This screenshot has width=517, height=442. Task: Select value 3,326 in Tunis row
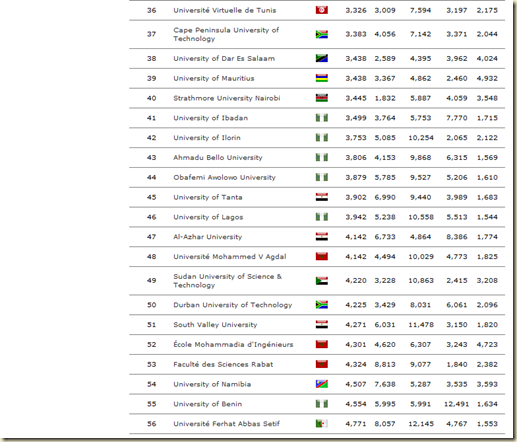tap(356, 10)
